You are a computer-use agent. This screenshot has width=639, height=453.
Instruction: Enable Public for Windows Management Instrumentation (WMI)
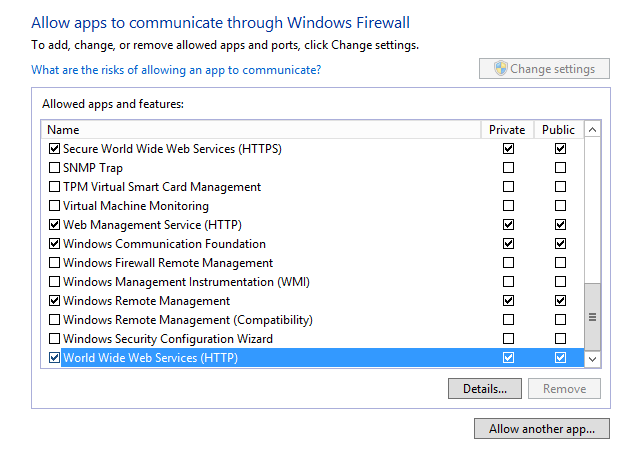point(560,281)
